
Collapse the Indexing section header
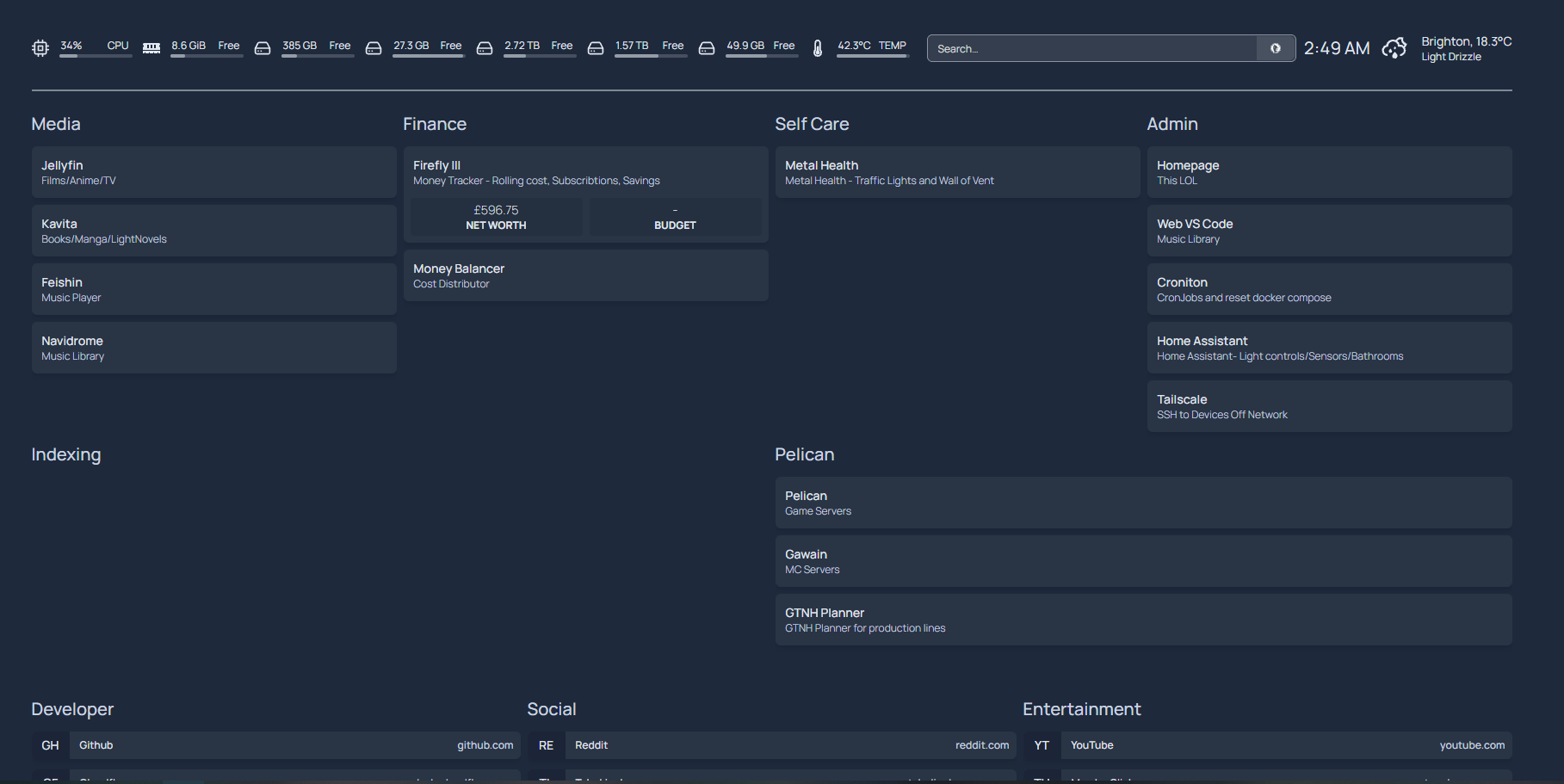point(66,454)
